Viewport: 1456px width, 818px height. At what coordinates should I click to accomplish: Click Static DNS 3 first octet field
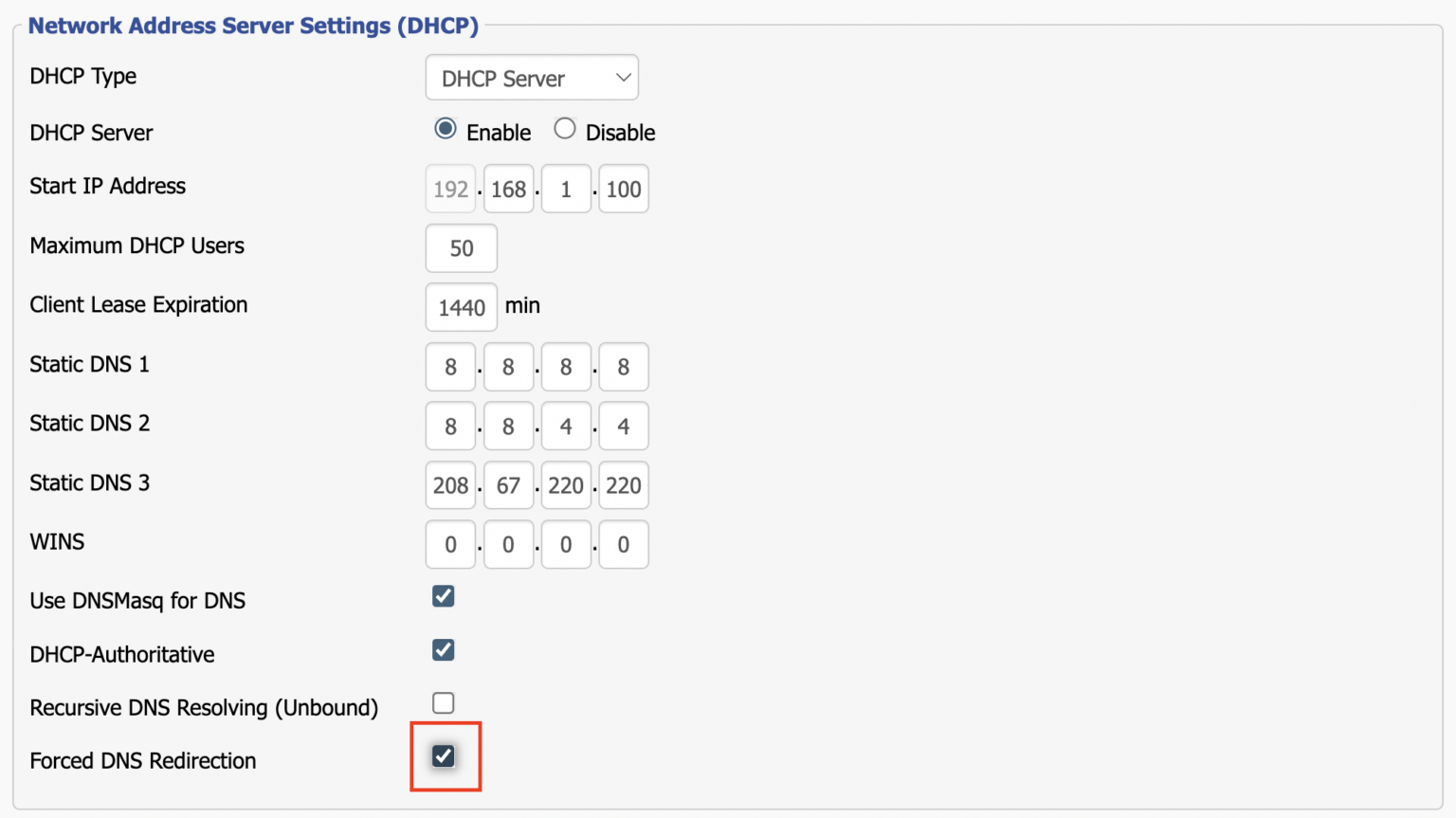click(x=450, y=485)
